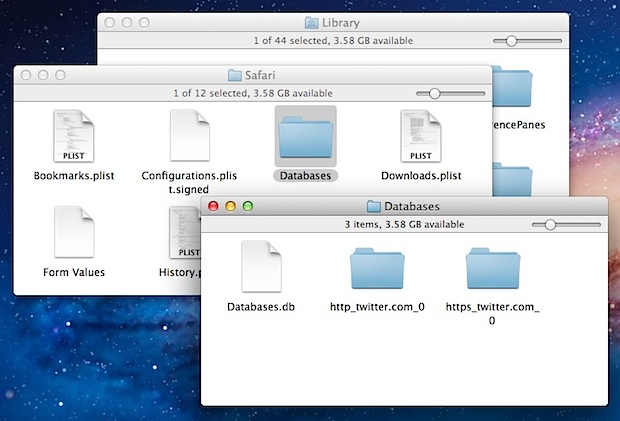Open the Databases folder icon in Safari window
Screen dimensions: 620x421
pos(306,136)
